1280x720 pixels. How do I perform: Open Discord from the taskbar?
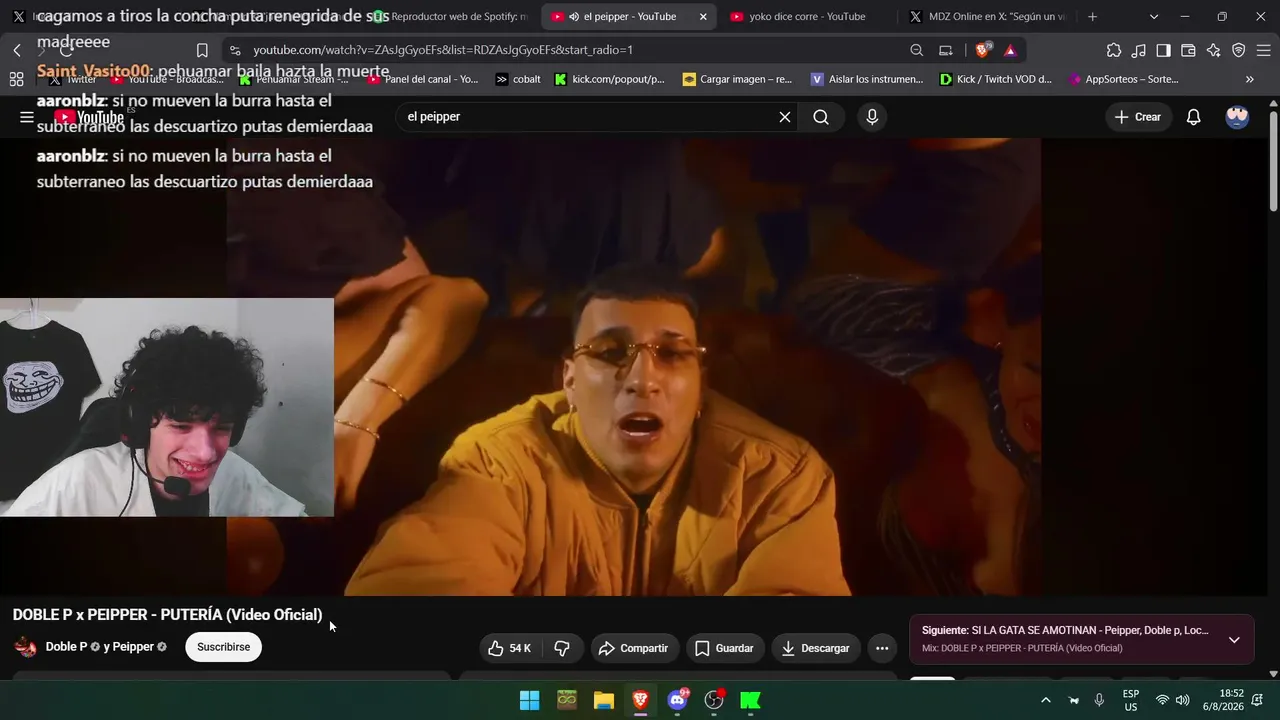(678, 700)
